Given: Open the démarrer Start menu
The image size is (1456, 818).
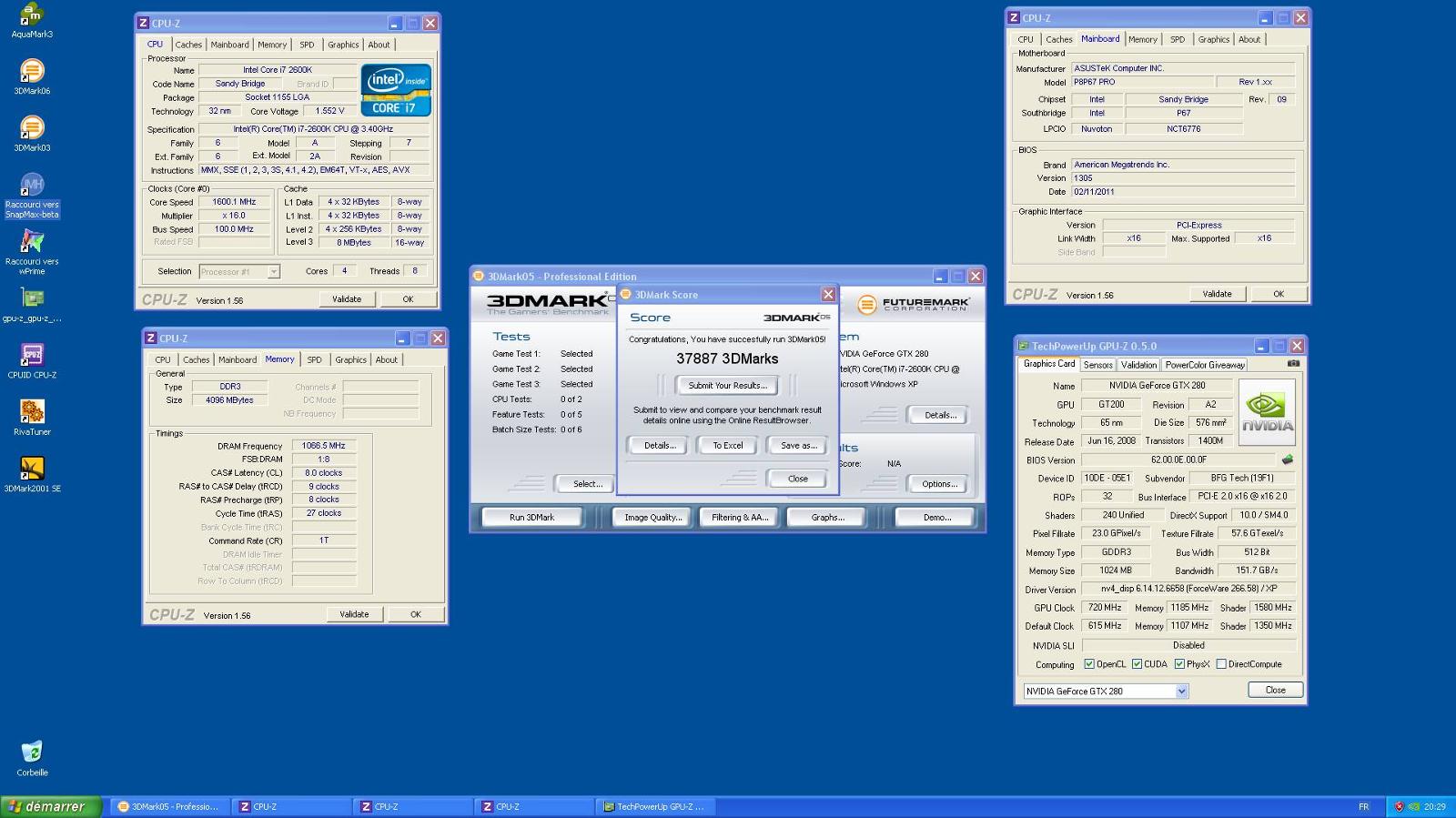Looking at the screenshot, I should point(50,806).
